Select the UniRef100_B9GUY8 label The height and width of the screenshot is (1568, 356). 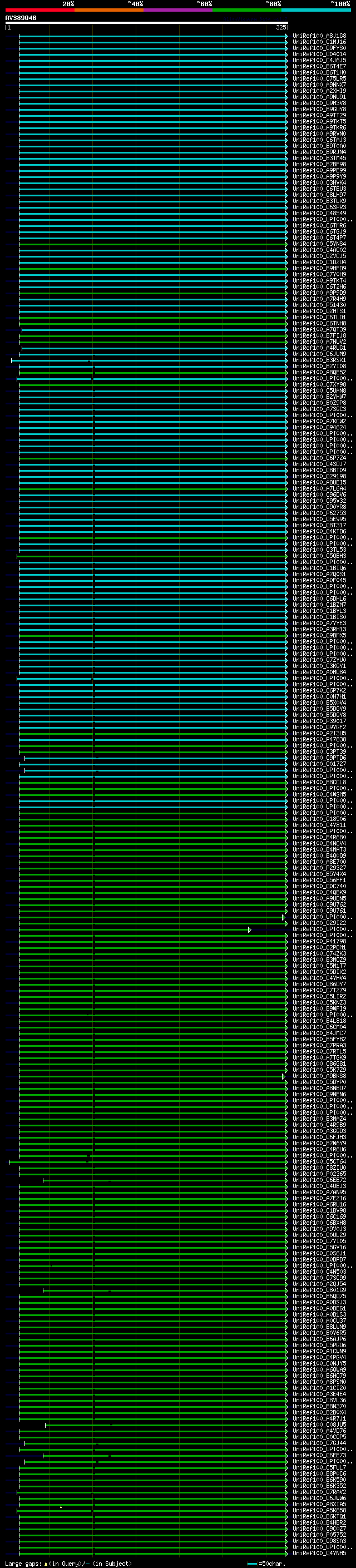(319, 110)
